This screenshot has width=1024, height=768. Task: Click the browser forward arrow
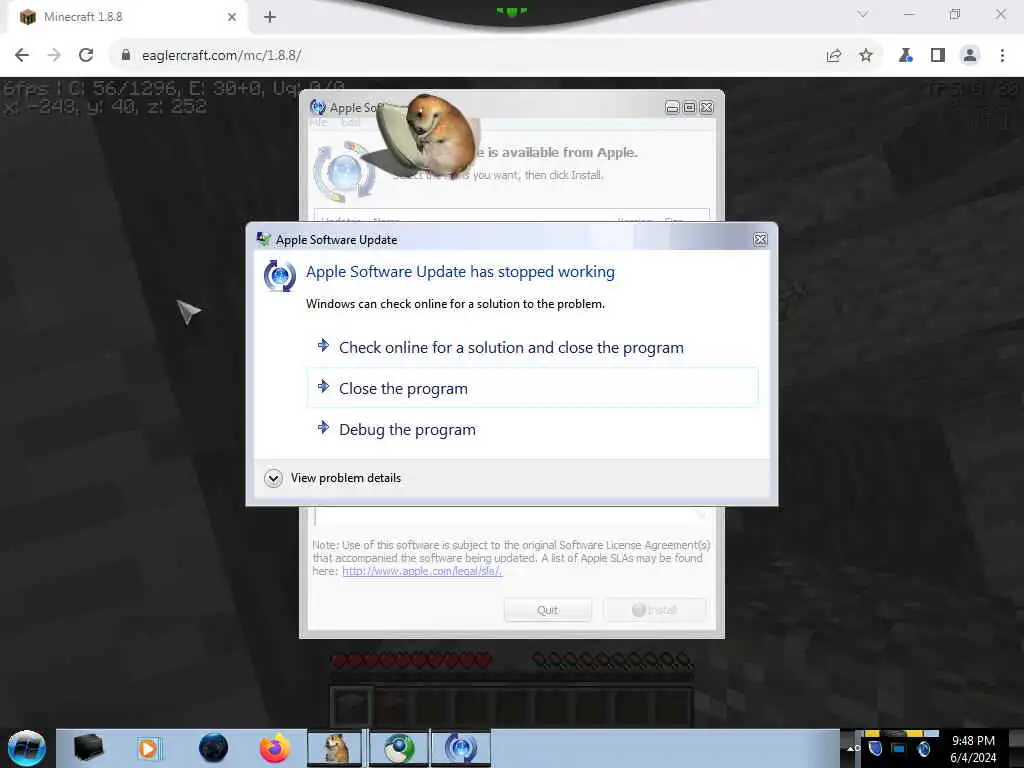54,56
